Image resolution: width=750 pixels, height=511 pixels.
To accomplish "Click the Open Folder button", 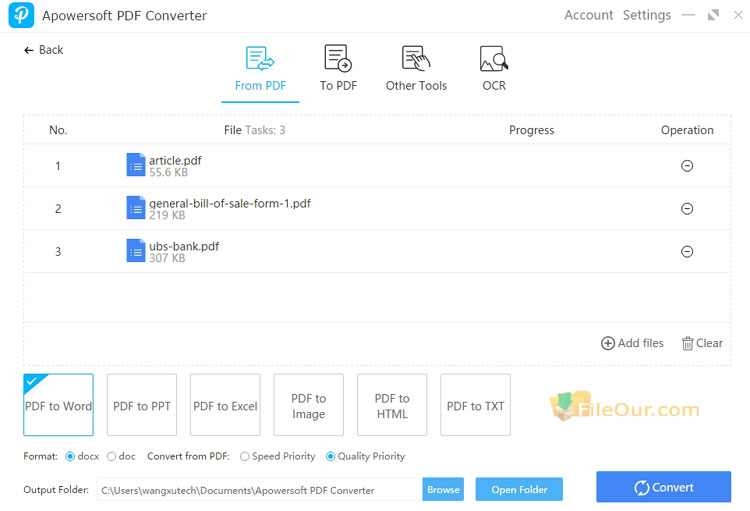I will (519, 489).
